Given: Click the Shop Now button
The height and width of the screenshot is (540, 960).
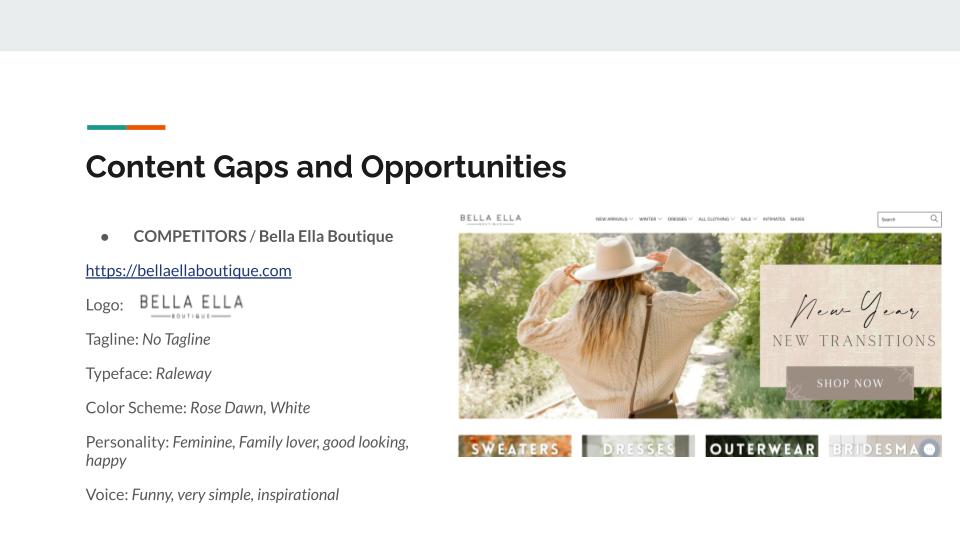Looking at the screenshot, I should pyautogui.click(x=849, y=383).
